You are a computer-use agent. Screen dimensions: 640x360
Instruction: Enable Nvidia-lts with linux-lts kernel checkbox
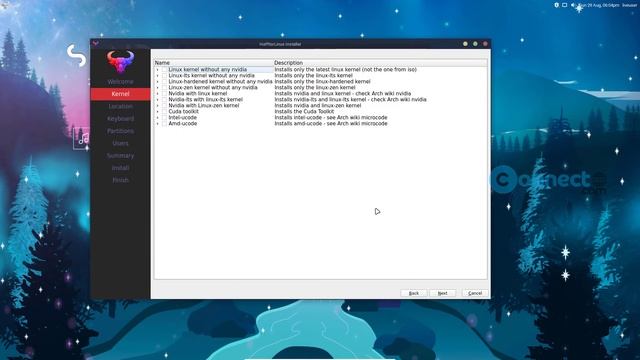[164, 100]
